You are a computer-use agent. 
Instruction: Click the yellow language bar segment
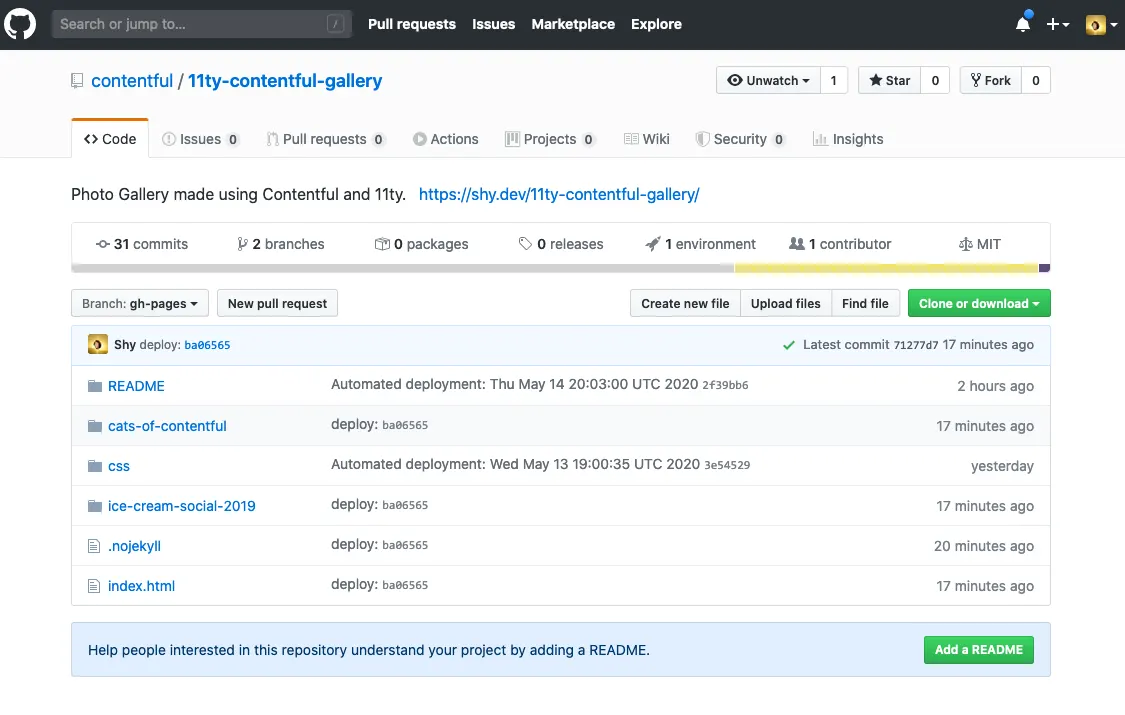(886, 268)
